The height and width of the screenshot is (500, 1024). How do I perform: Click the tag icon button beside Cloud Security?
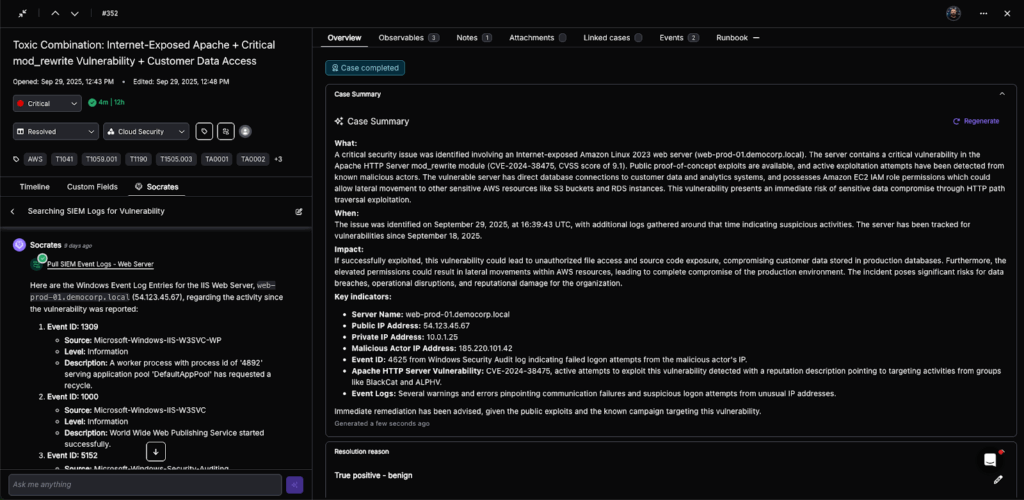click(x=204, y=131)
